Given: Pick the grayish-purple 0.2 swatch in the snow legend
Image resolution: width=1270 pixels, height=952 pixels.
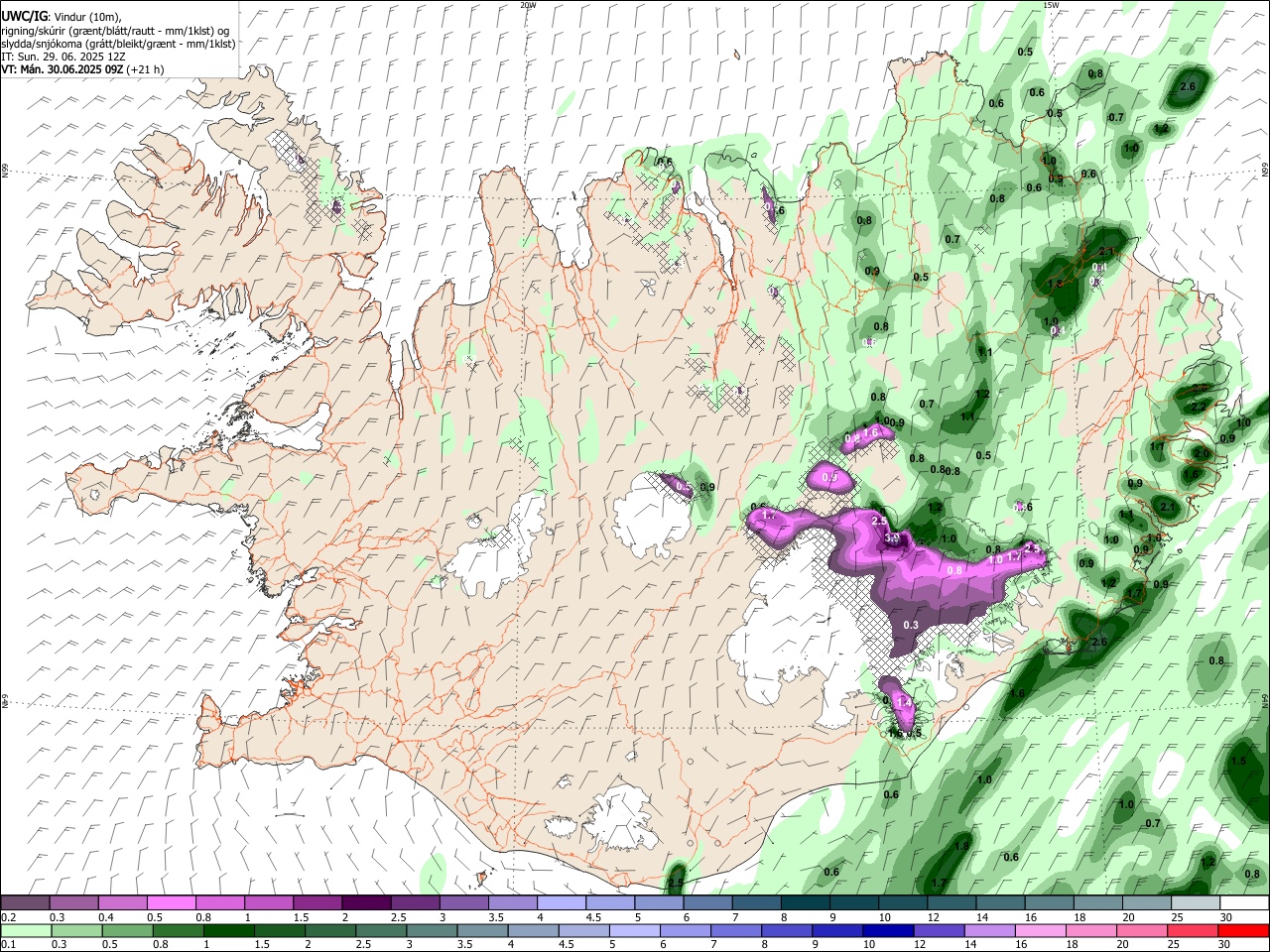Looking at the screenshot, I should (x=25, y=902).
